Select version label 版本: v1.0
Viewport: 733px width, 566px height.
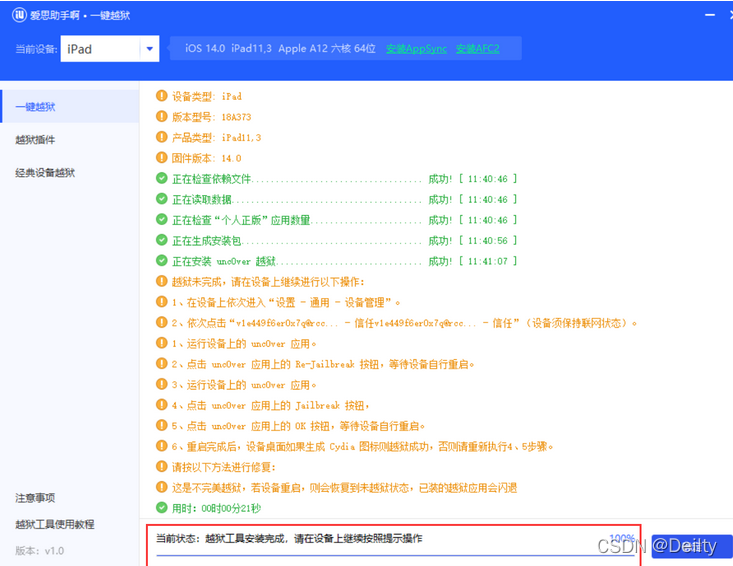(x=40, y=551)
